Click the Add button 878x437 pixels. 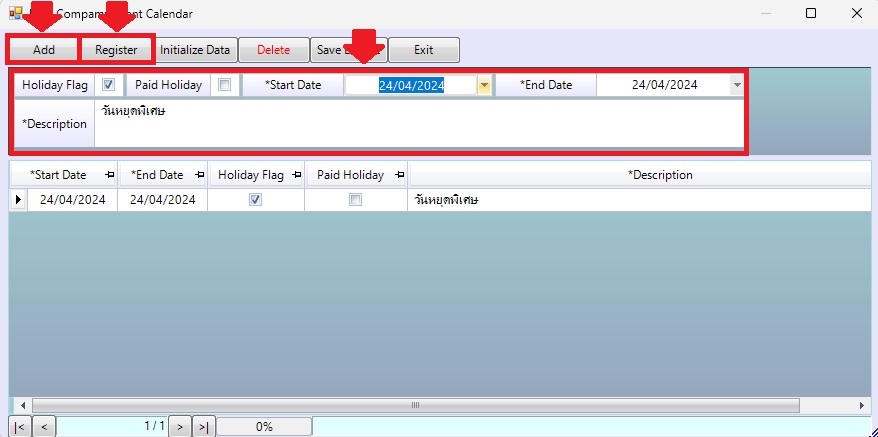44,50
